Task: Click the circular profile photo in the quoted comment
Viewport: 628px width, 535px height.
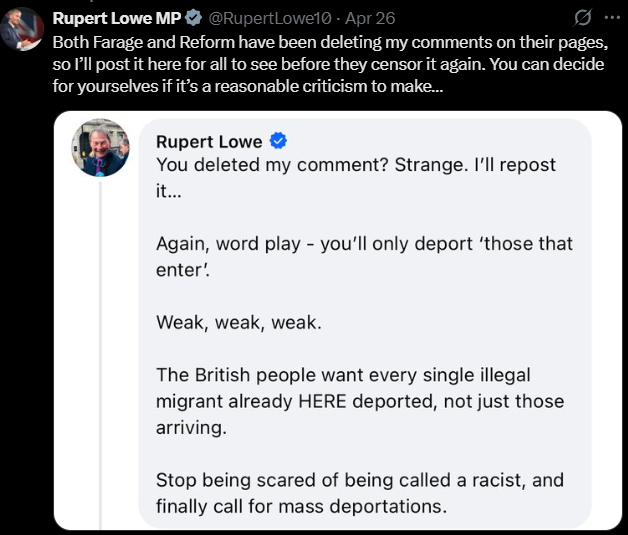Action: 100,148
